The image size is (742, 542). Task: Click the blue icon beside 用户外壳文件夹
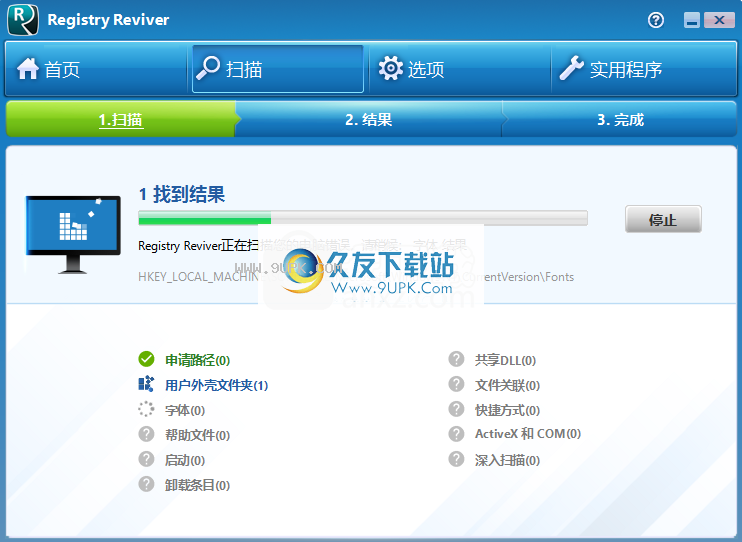coord(146,384)
